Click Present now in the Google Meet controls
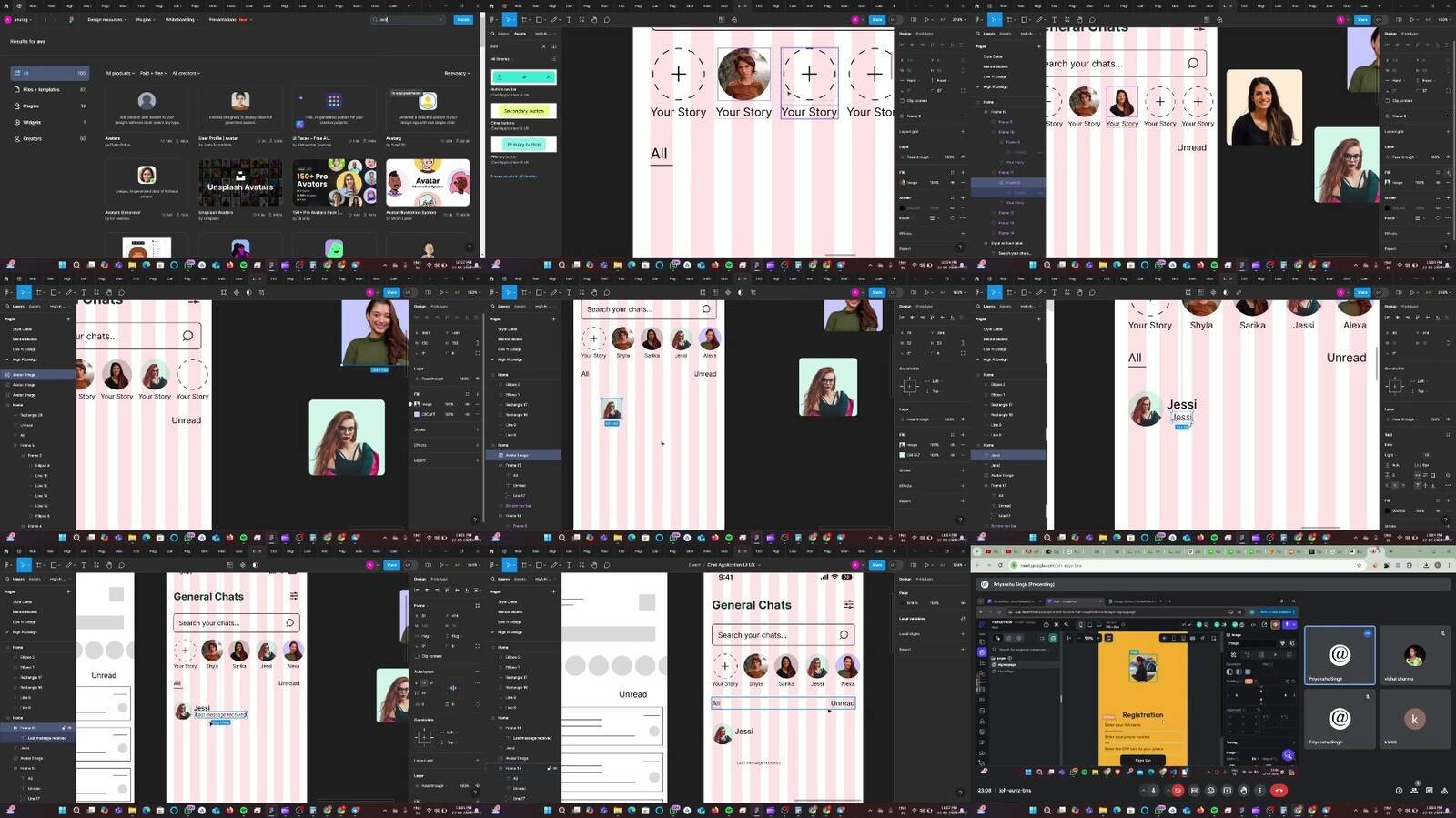1456x818 pixels. 1227,791
